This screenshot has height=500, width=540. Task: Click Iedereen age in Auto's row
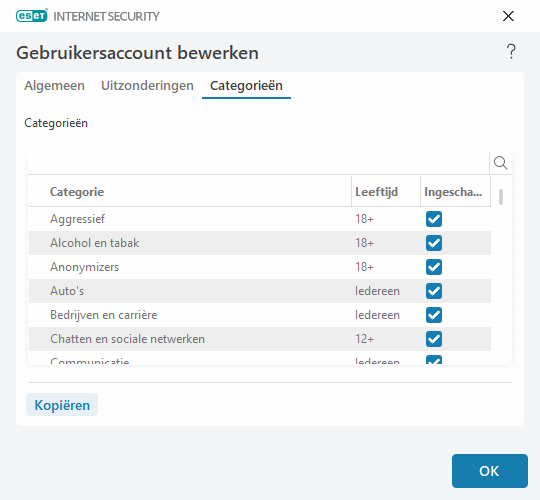tap(377, 291)
